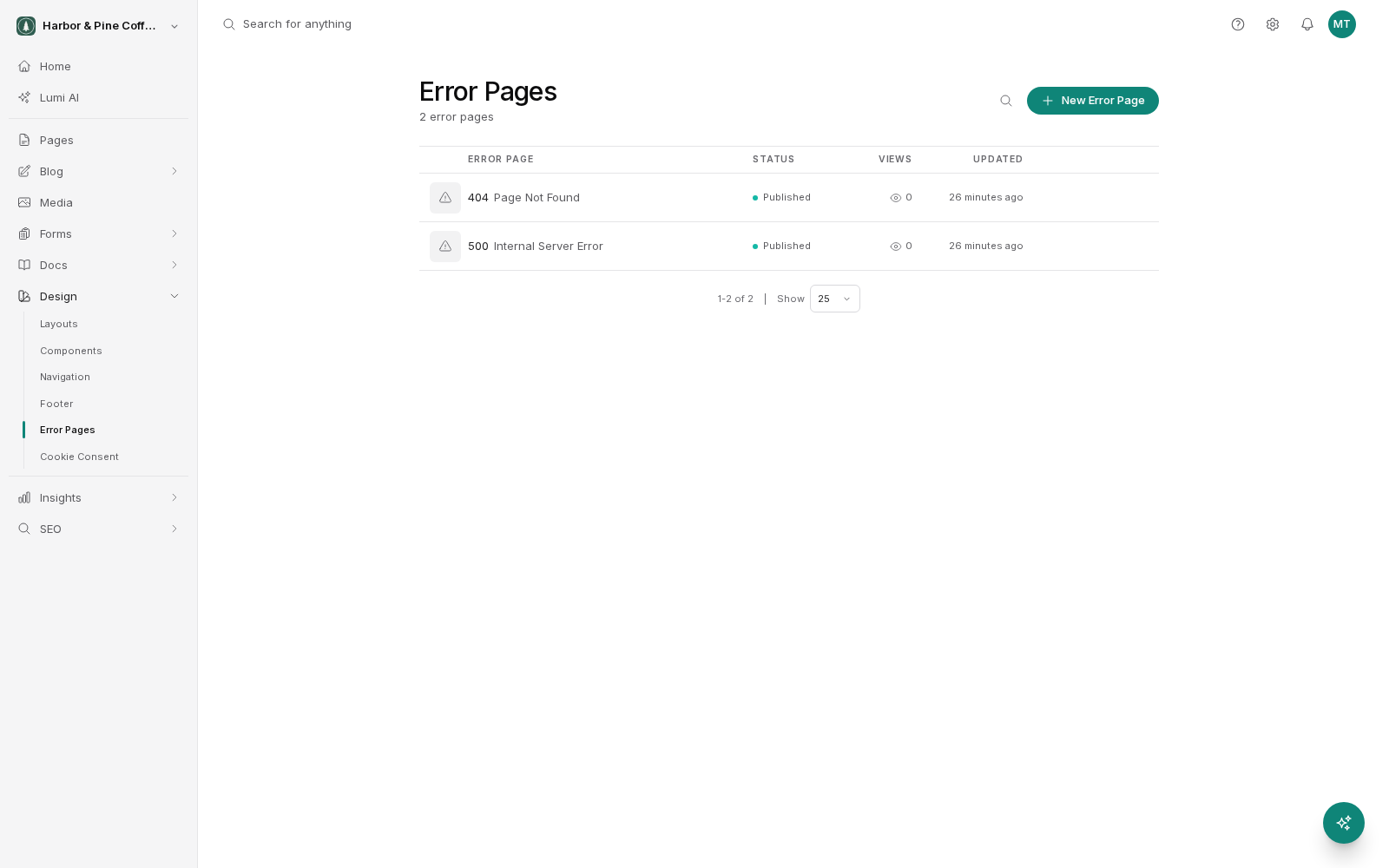Click the Lumi AI sparkle icon in sidebar

[x=24, y=97]
